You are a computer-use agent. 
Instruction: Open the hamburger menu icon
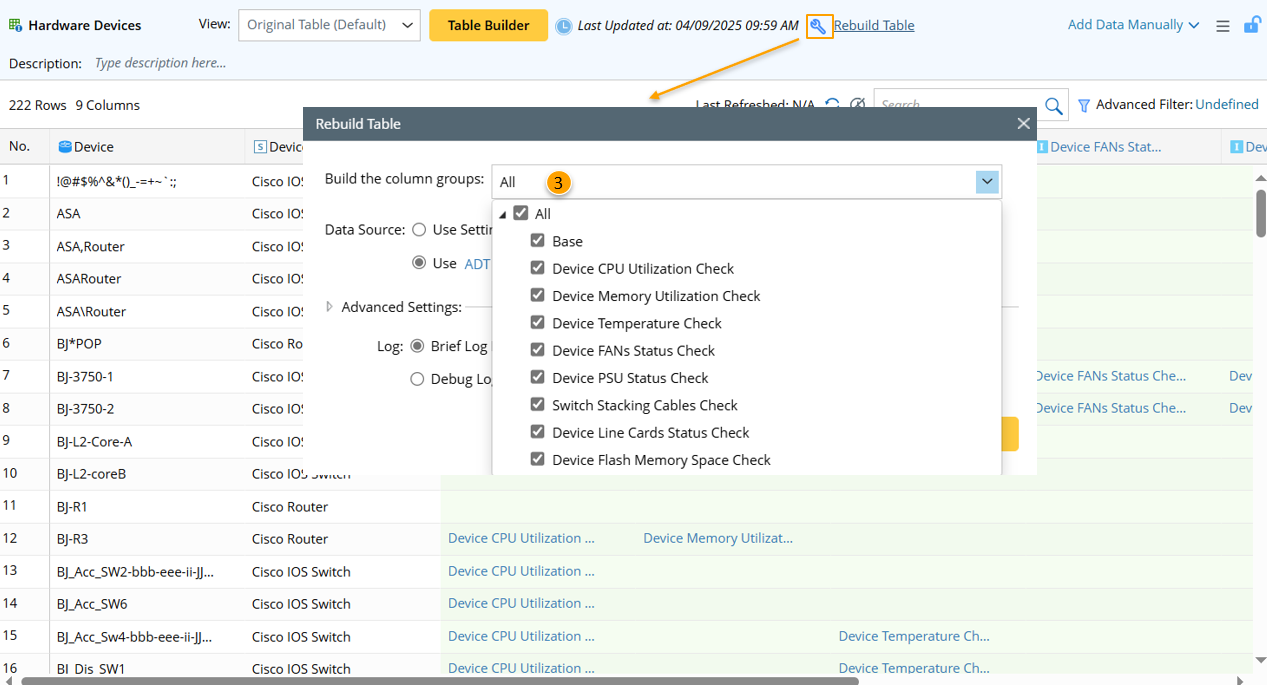1222,26
